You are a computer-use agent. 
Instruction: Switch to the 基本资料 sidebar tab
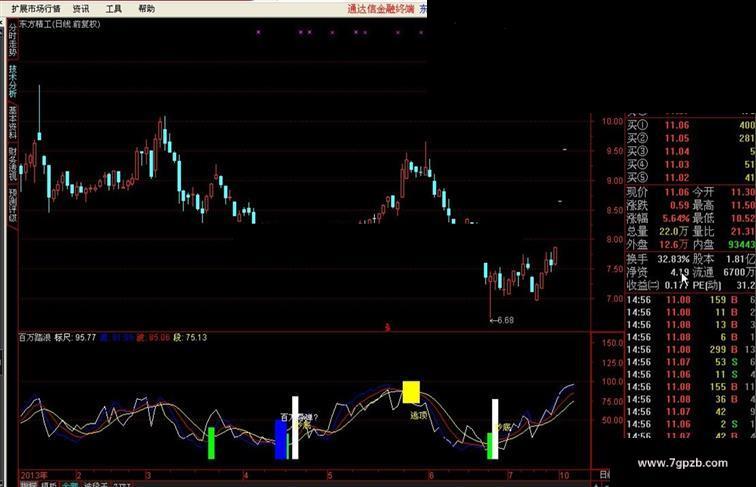tap(13, 122)
